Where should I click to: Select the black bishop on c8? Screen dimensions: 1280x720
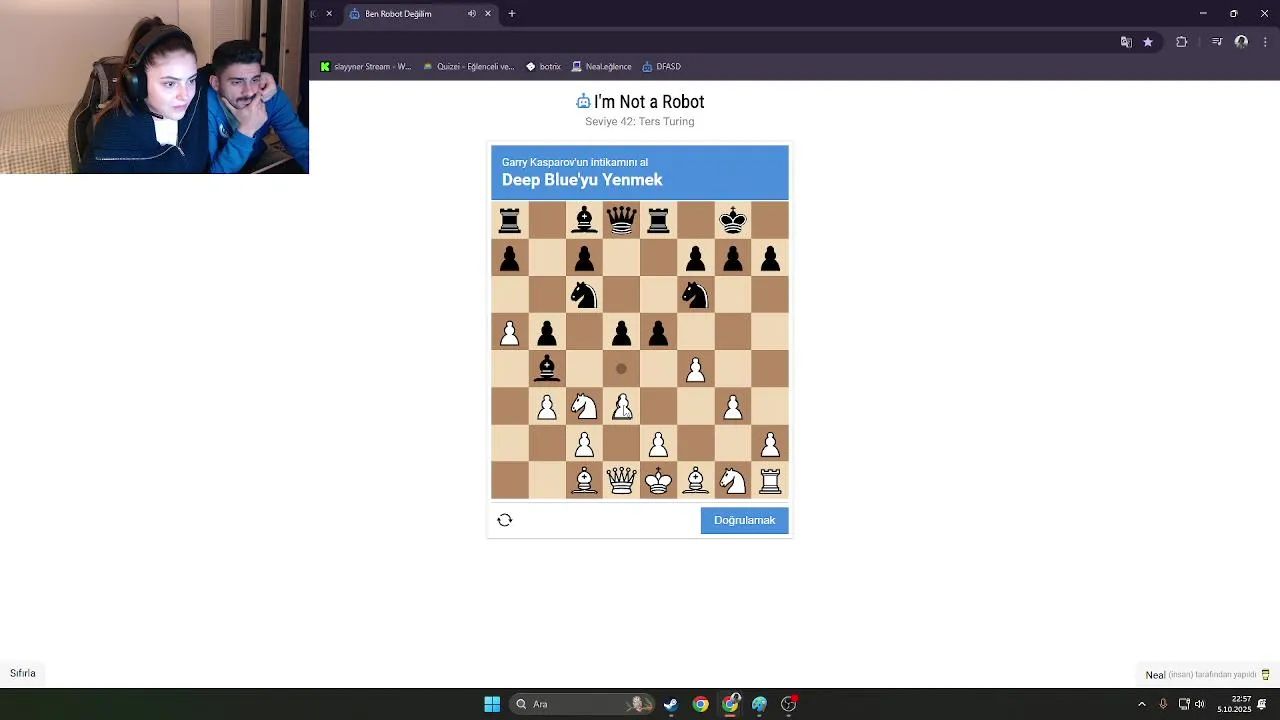[x=584, y=220]
